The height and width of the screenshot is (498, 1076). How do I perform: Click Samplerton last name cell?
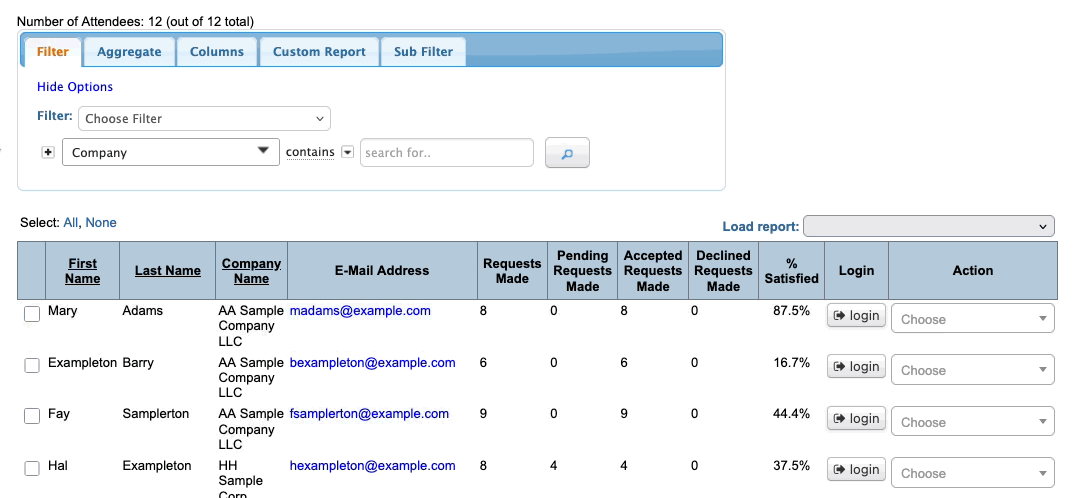pos(155,414)
